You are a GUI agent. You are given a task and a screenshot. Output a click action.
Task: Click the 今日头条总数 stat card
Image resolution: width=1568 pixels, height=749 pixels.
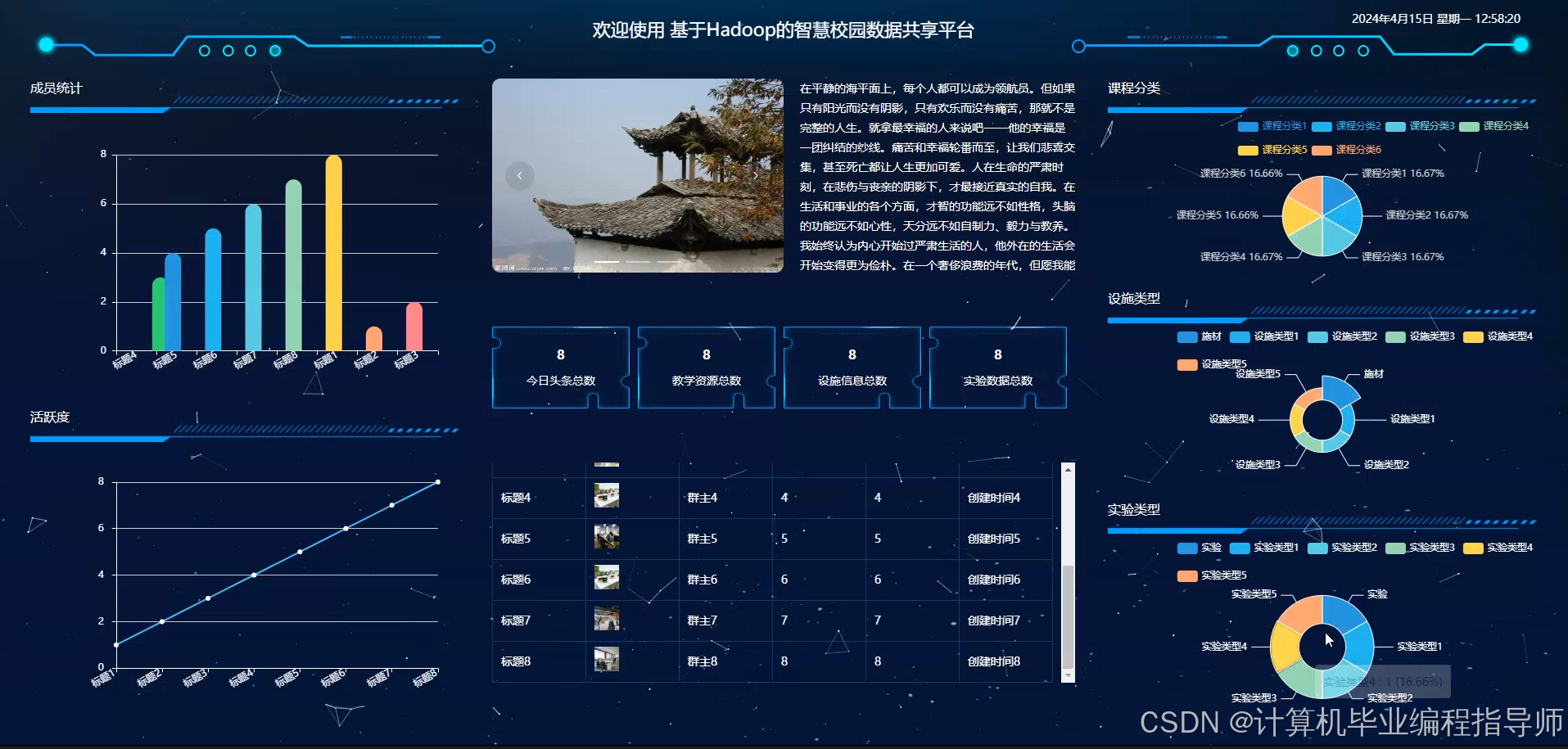tap(560, 367)
